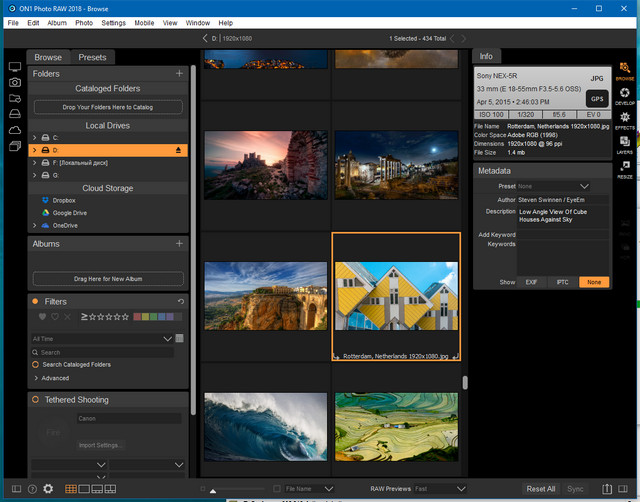Screen dimensions: 640x502
Task: Switch to grid thumbnail view
Action: 71,489
